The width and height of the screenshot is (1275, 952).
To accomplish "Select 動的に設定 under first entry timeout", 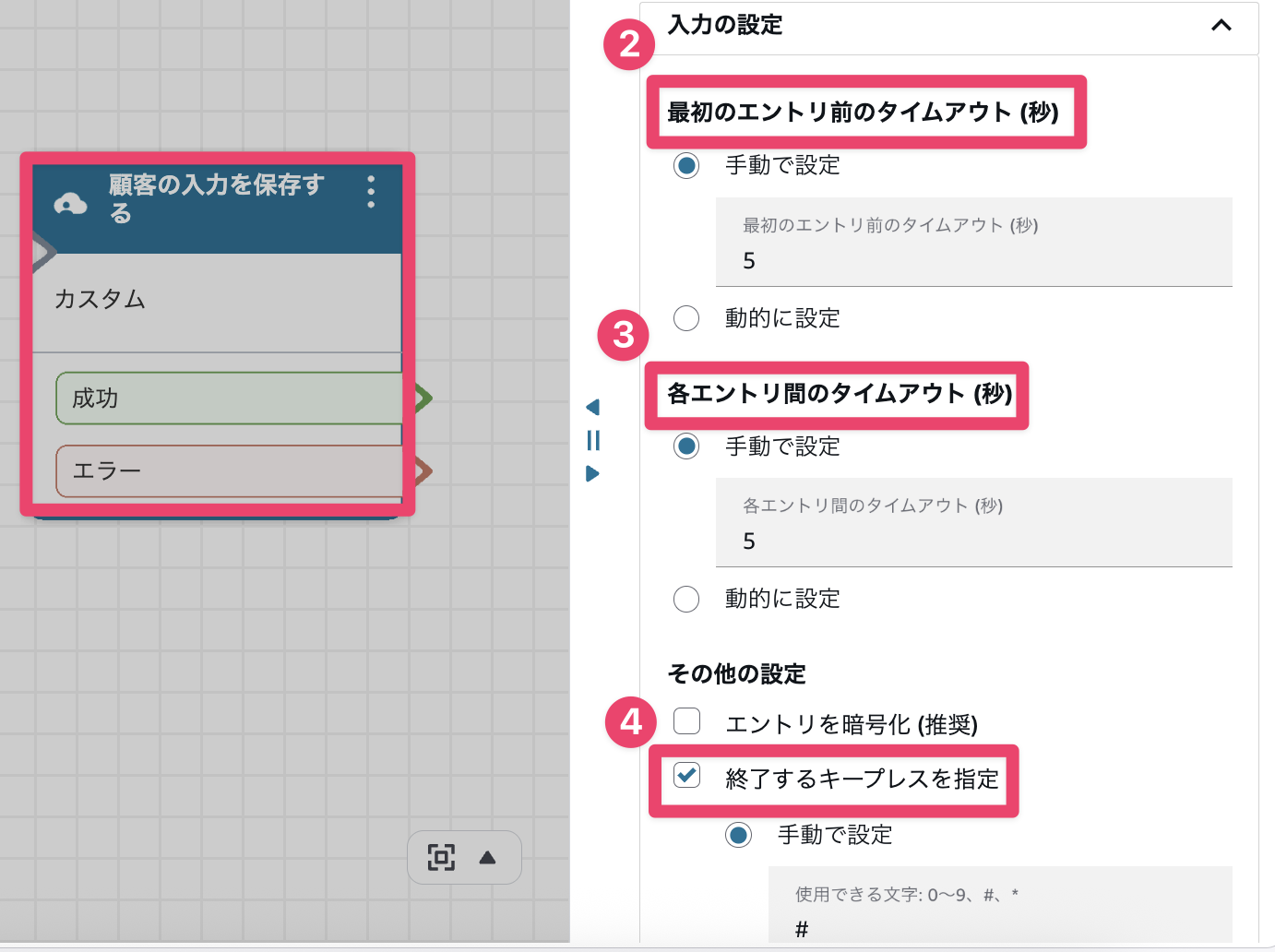I will pyautogui.click(x=686, y=318).
